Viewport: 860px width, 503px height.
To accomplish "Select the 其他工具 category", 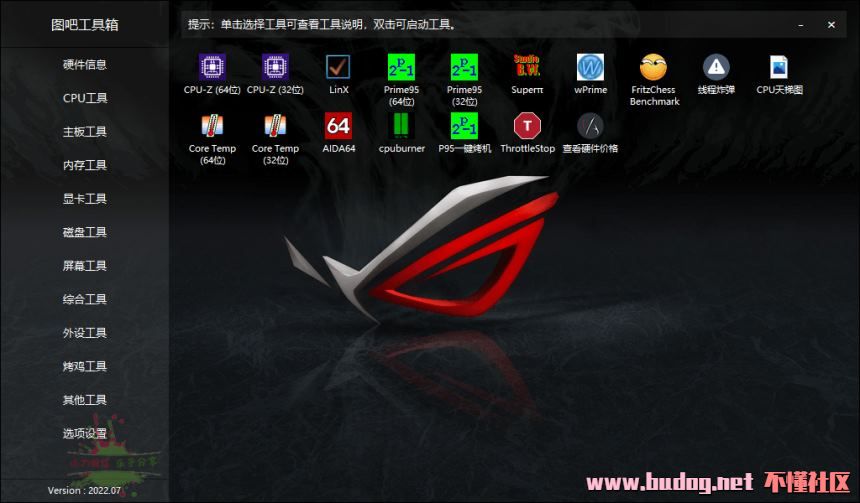I will coord(84,400).
